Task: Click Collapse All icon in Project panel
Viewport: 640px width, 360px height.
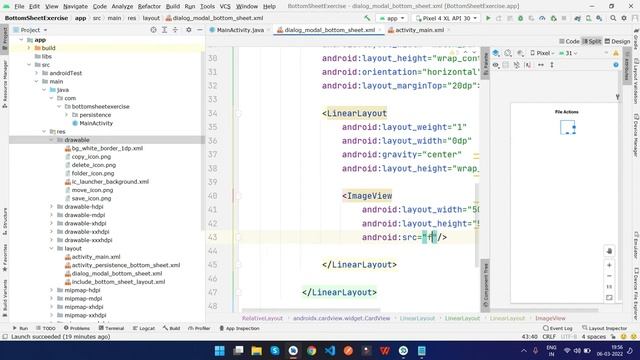Action: click(x=175, y=30)
